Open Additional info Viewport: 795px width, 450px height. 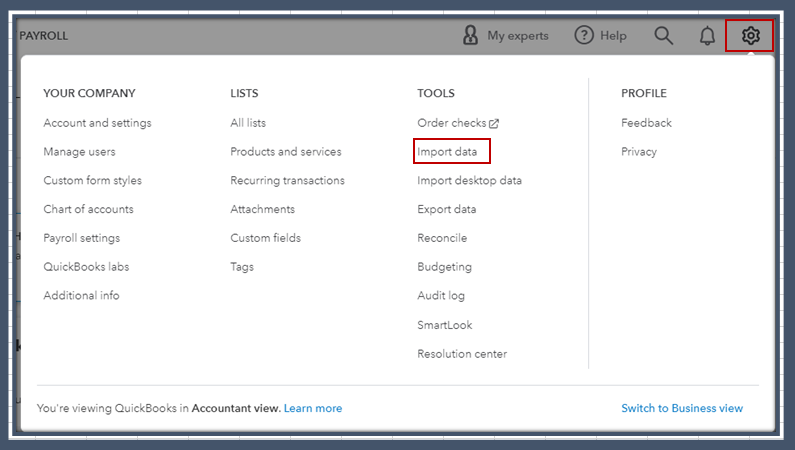point(81,295)
